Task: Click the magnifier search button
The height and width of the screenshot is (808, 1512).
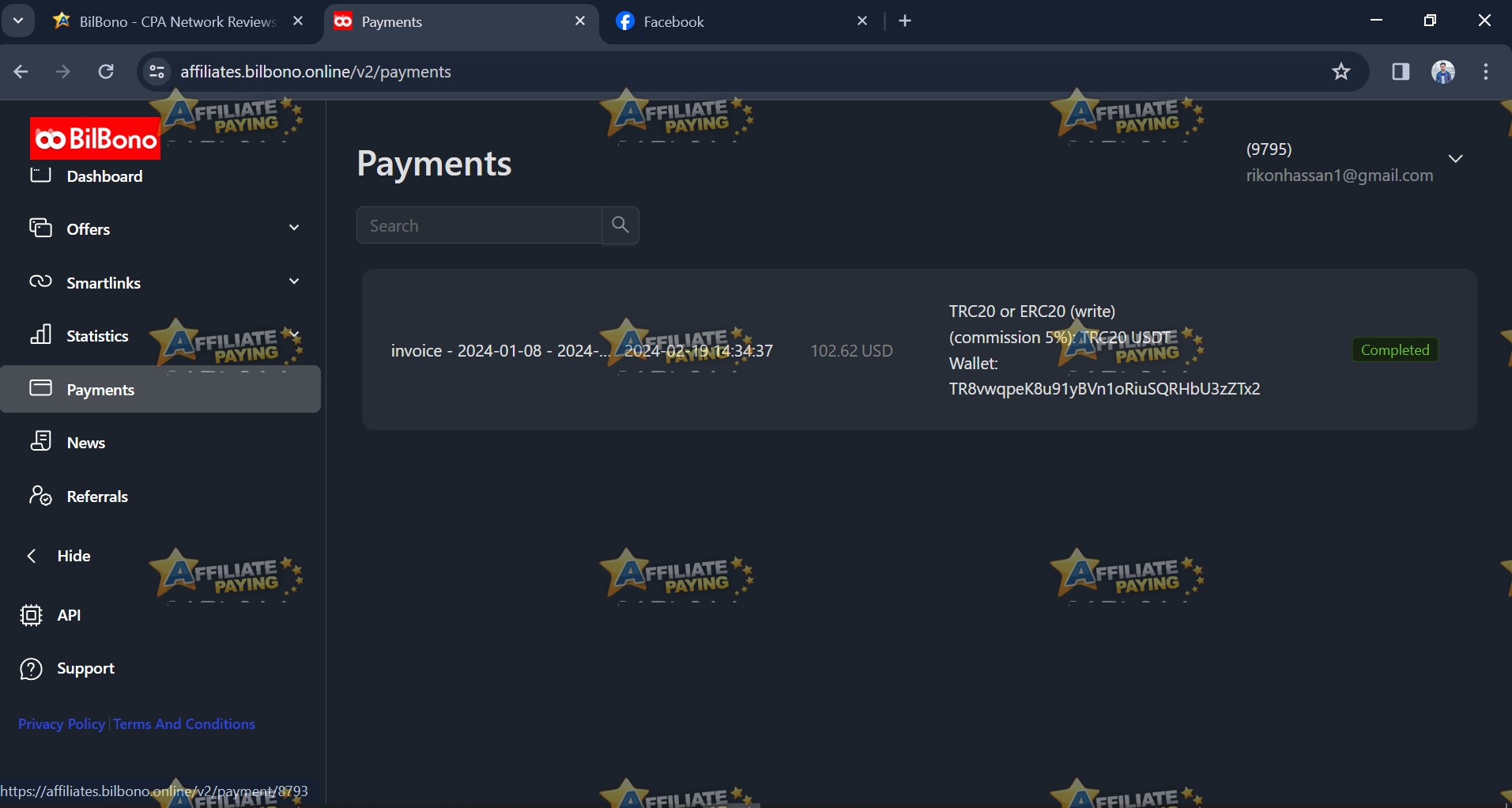Action: click(x=620, y=225)
